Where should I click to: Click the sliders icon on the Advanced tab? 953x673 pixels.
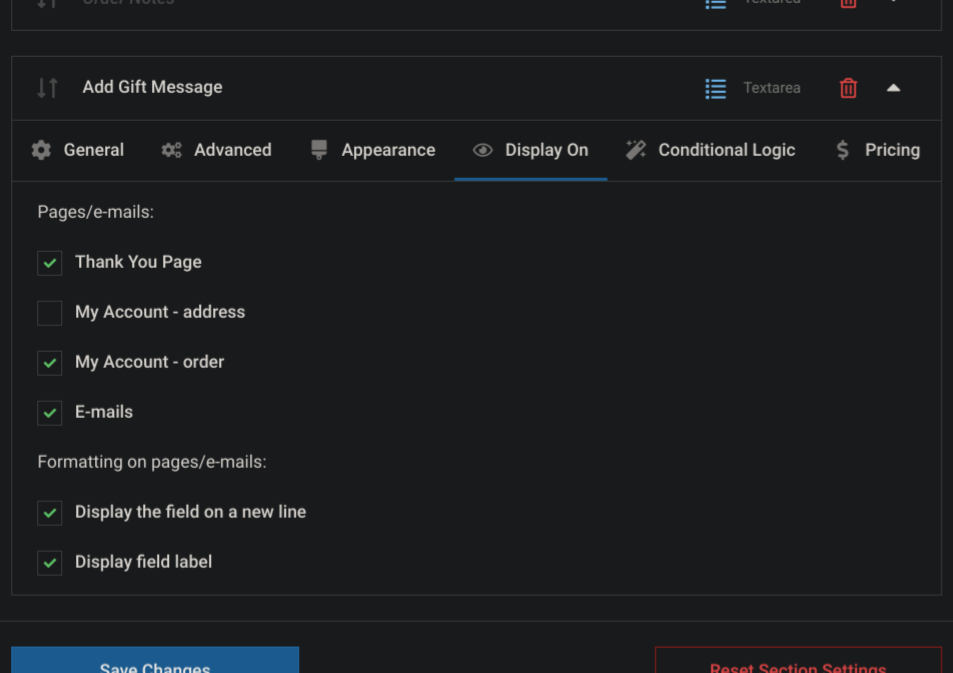click(x=172, y=149)
